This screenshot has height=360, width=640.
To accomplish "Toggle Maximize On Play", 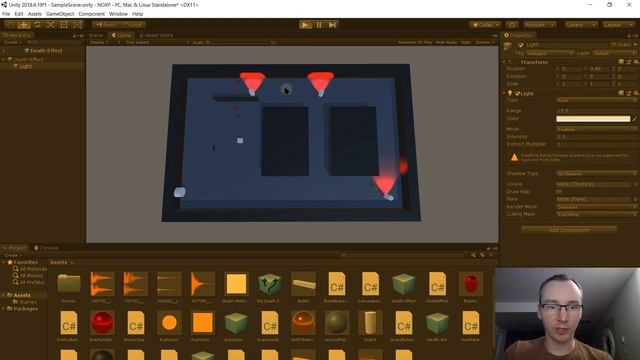I will coord(415,42).
